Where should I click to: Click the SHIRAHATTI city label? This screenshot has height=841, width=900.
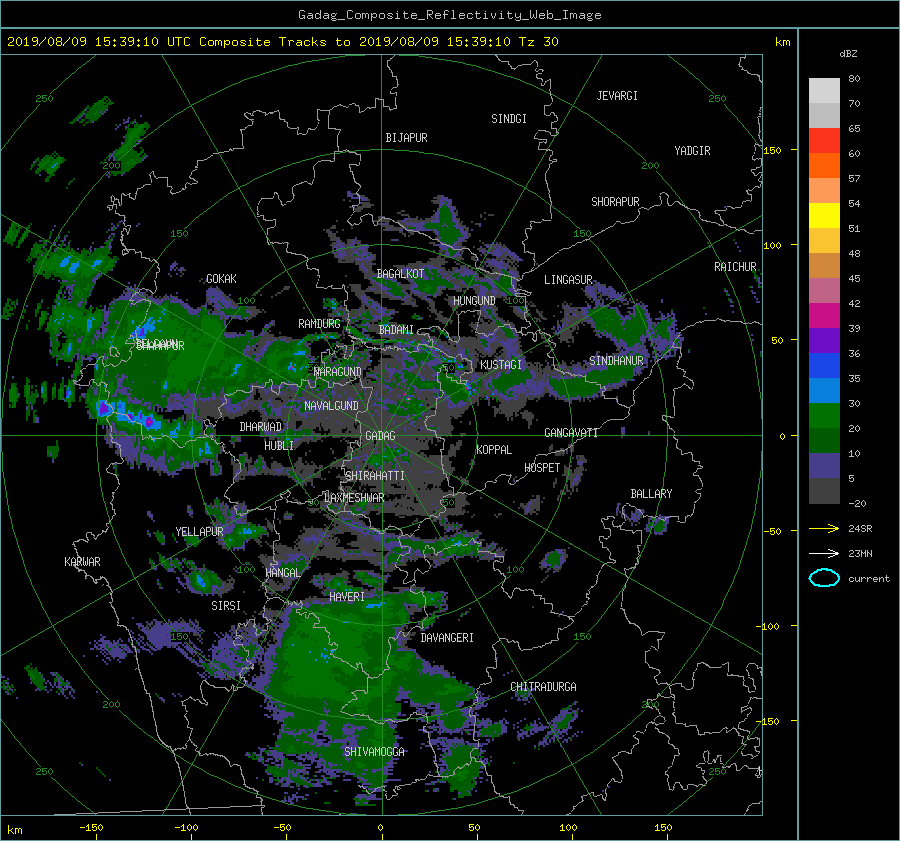point(375,476)
